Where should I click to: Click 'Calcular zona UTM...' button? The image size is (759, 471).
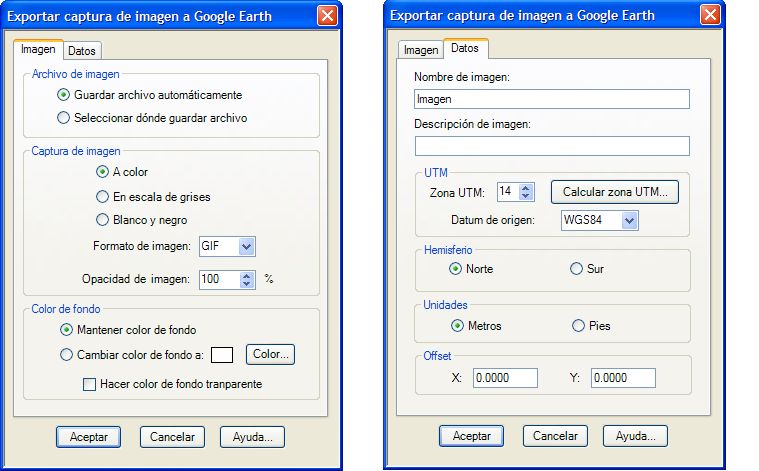(x=615, y=192)
